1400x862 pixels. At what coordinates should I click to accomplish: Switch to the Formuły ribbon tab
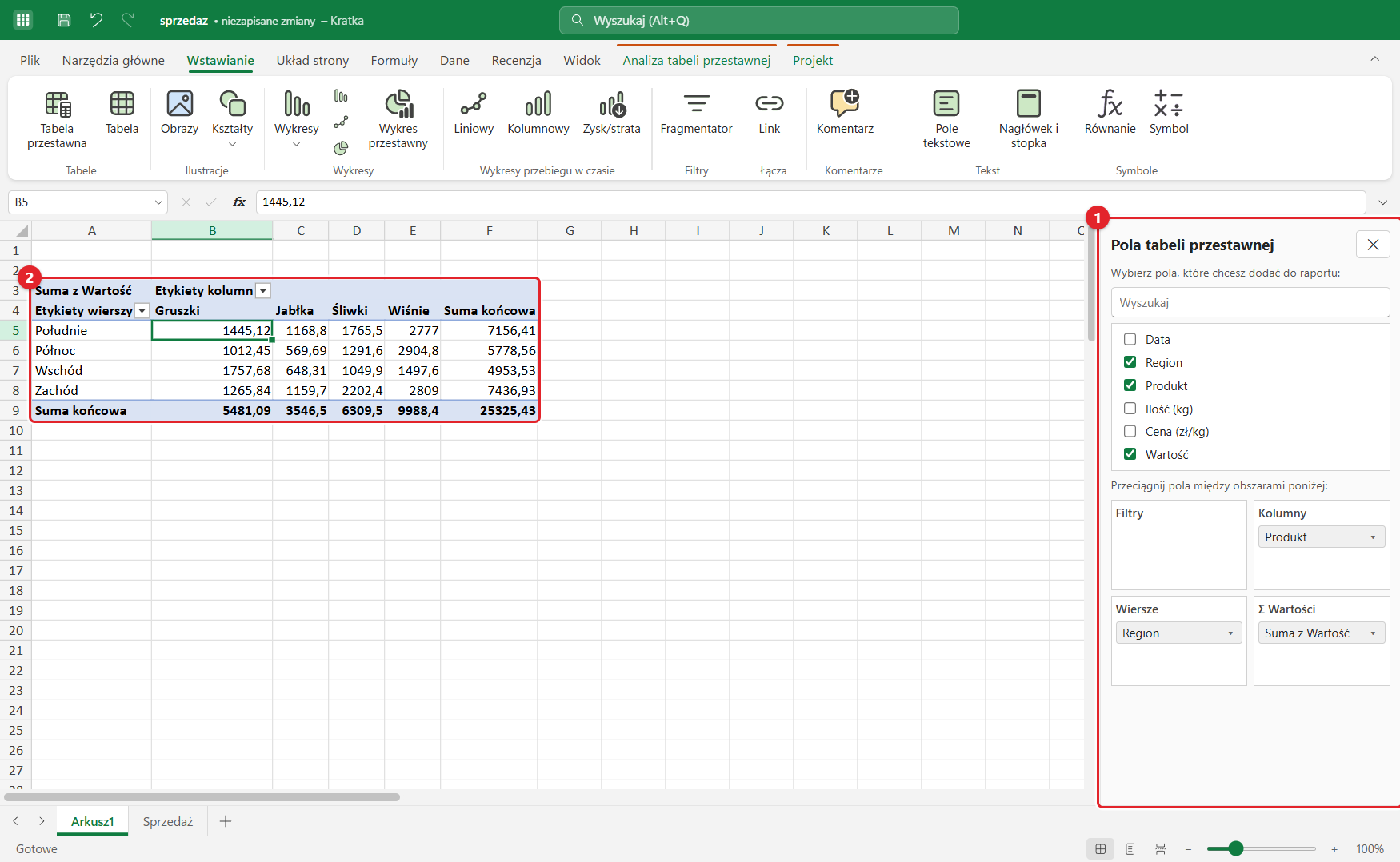(394, 61)
